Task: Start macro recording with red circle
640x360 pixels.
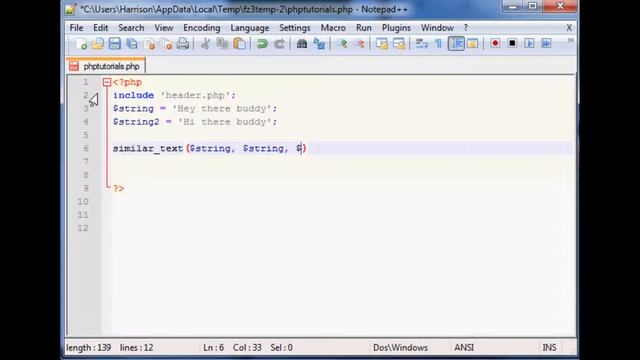Action: [x=495, y=43]
